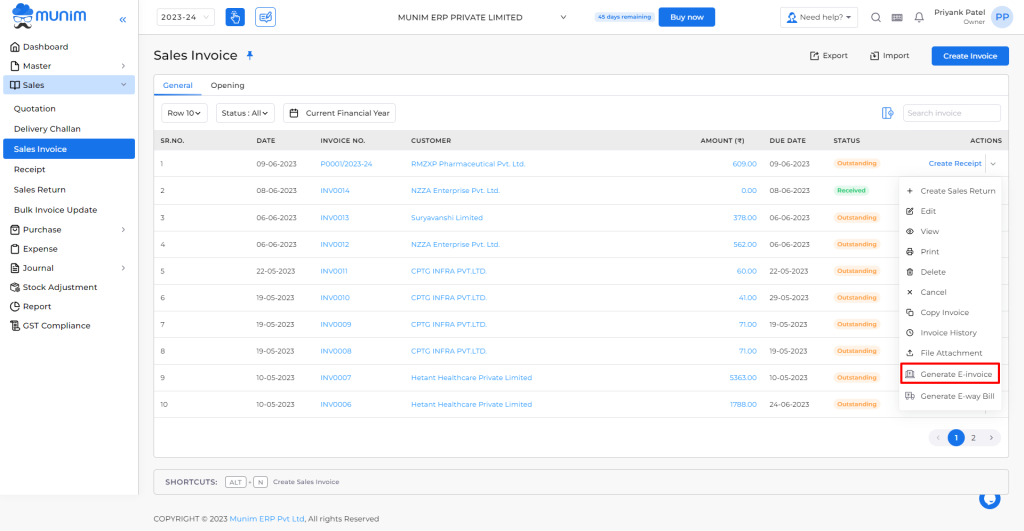Click the Import button
Screen dimensions: 1024x531
(x=889, y=56)
